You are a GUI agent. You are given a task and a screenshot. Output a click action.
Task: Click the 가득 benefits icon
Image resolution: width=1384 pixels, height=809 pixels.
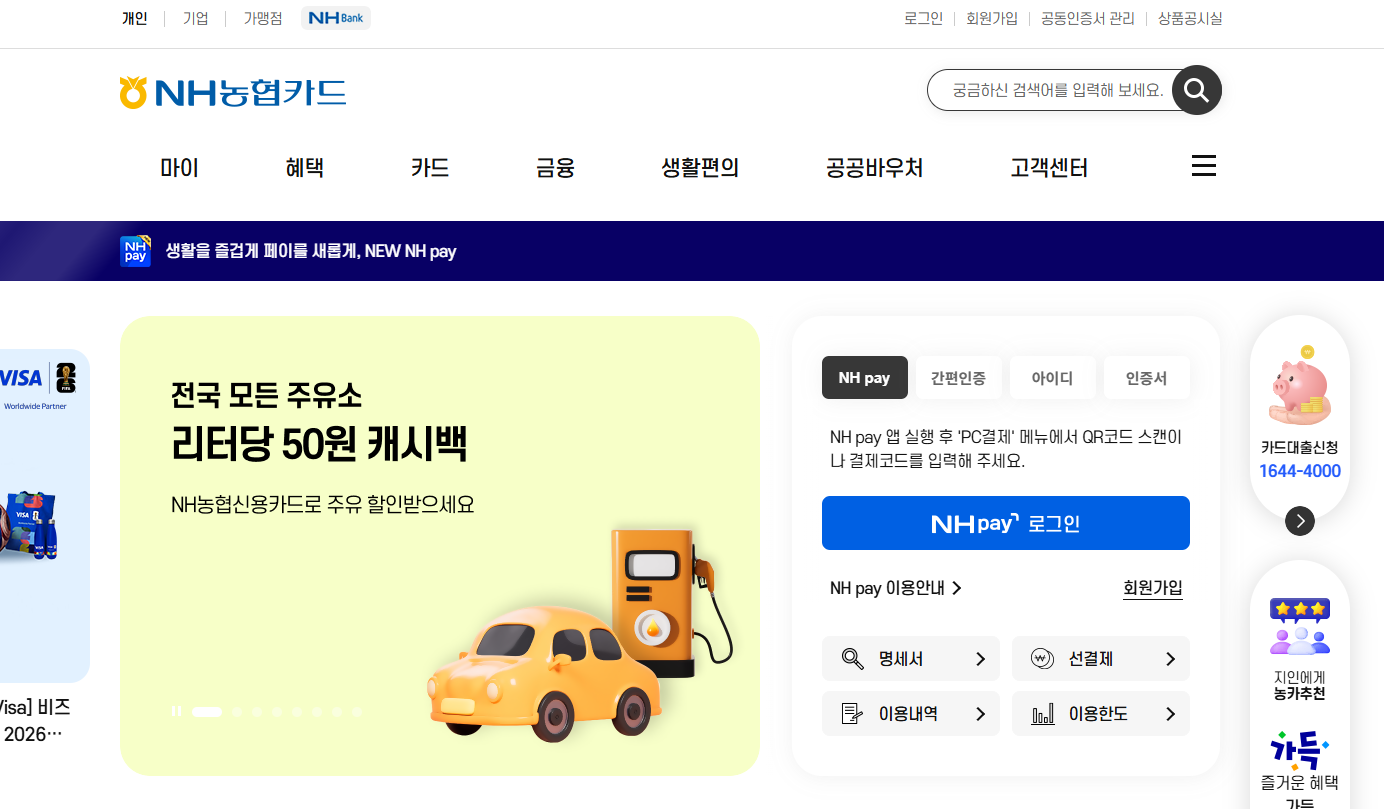coord(1299,750)
